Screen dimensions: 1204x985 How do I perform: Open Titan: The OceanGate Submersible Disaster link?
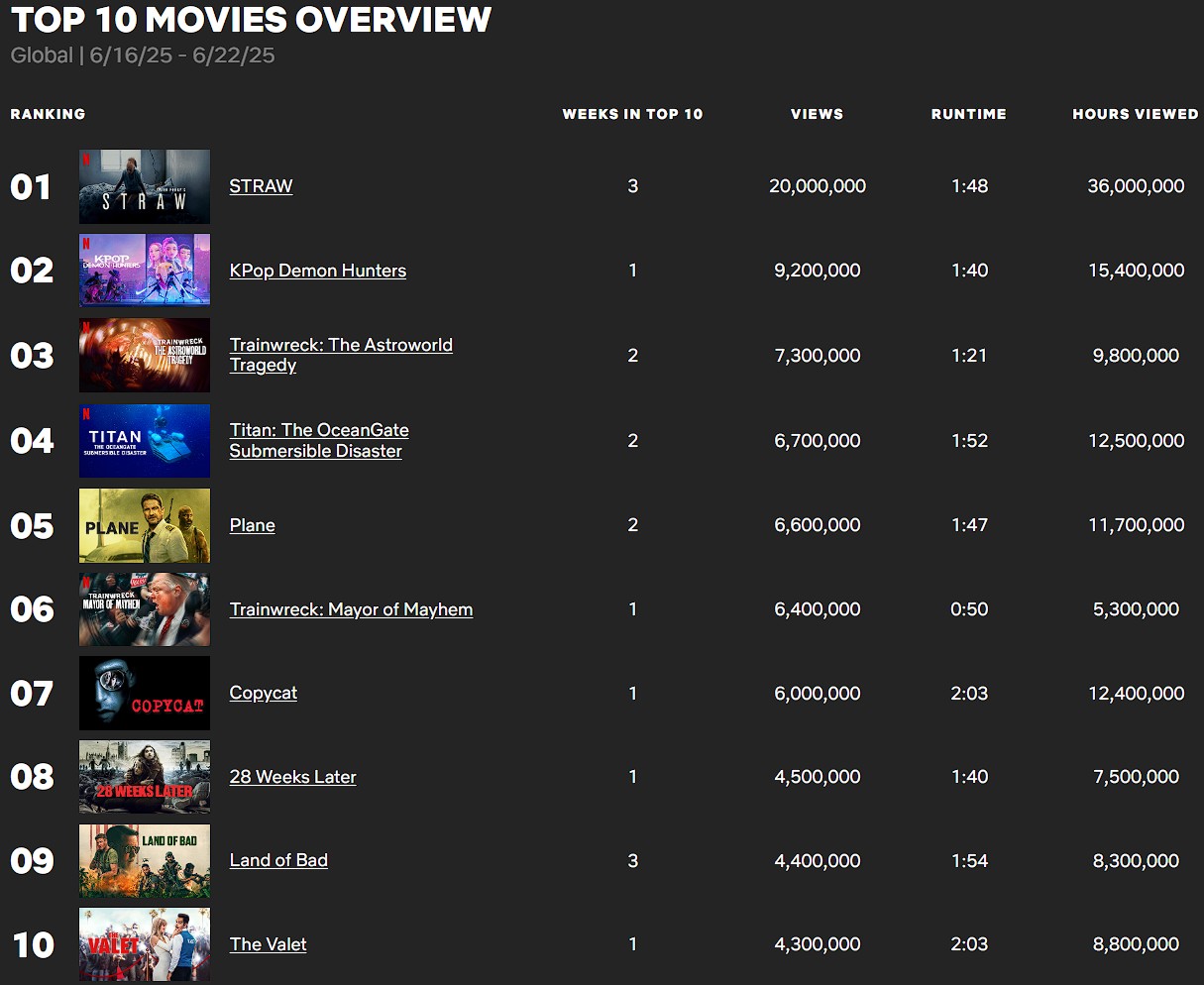(x=319, y=440)
